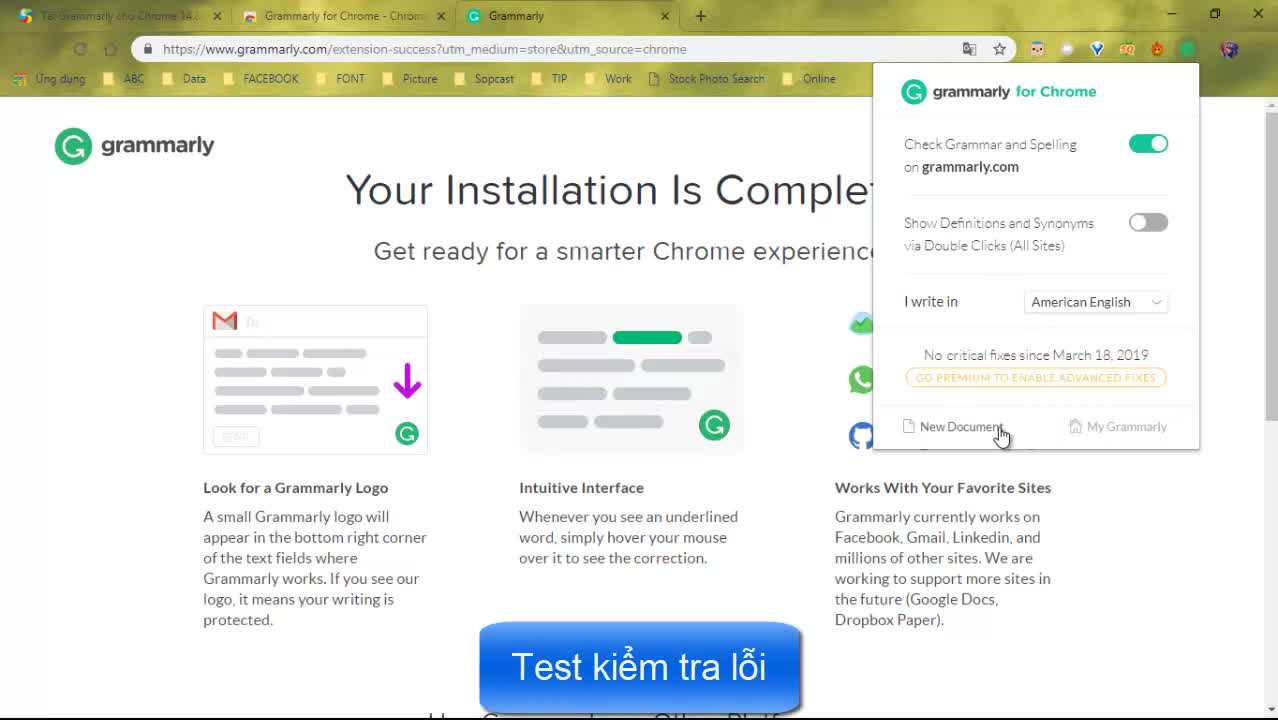Open Ứng dụng apps bookmark
The width and height of the screenshot is (1278, 720).
[50, 79]
